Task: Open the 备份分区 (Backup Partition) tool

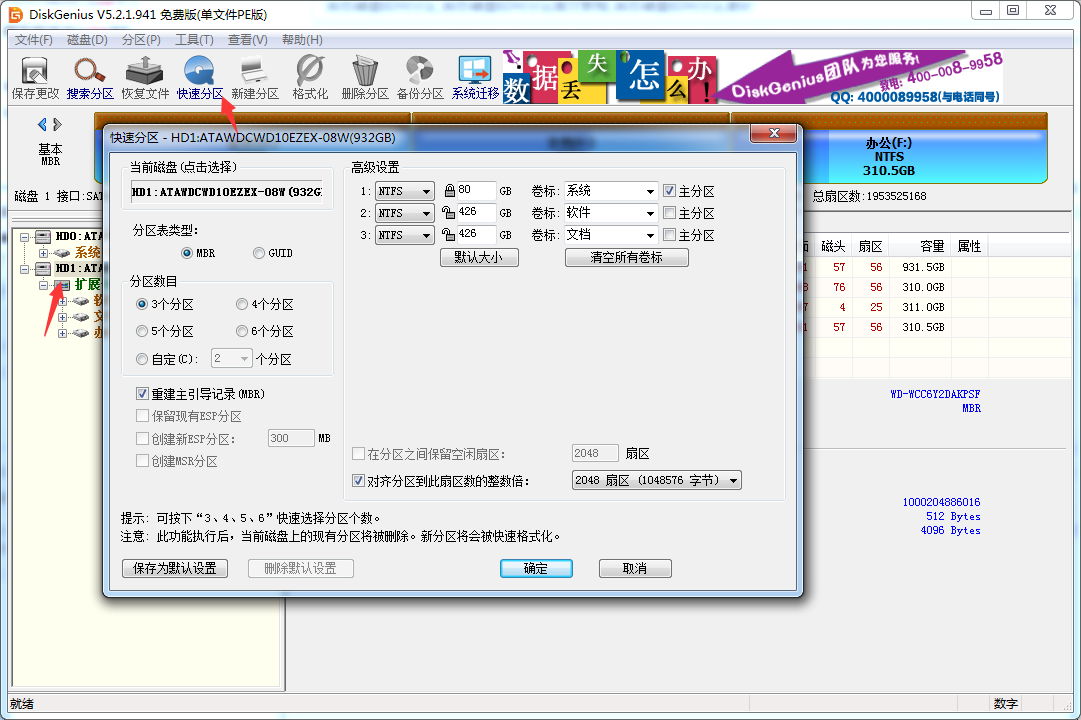Action: click(x=418, y=77)
